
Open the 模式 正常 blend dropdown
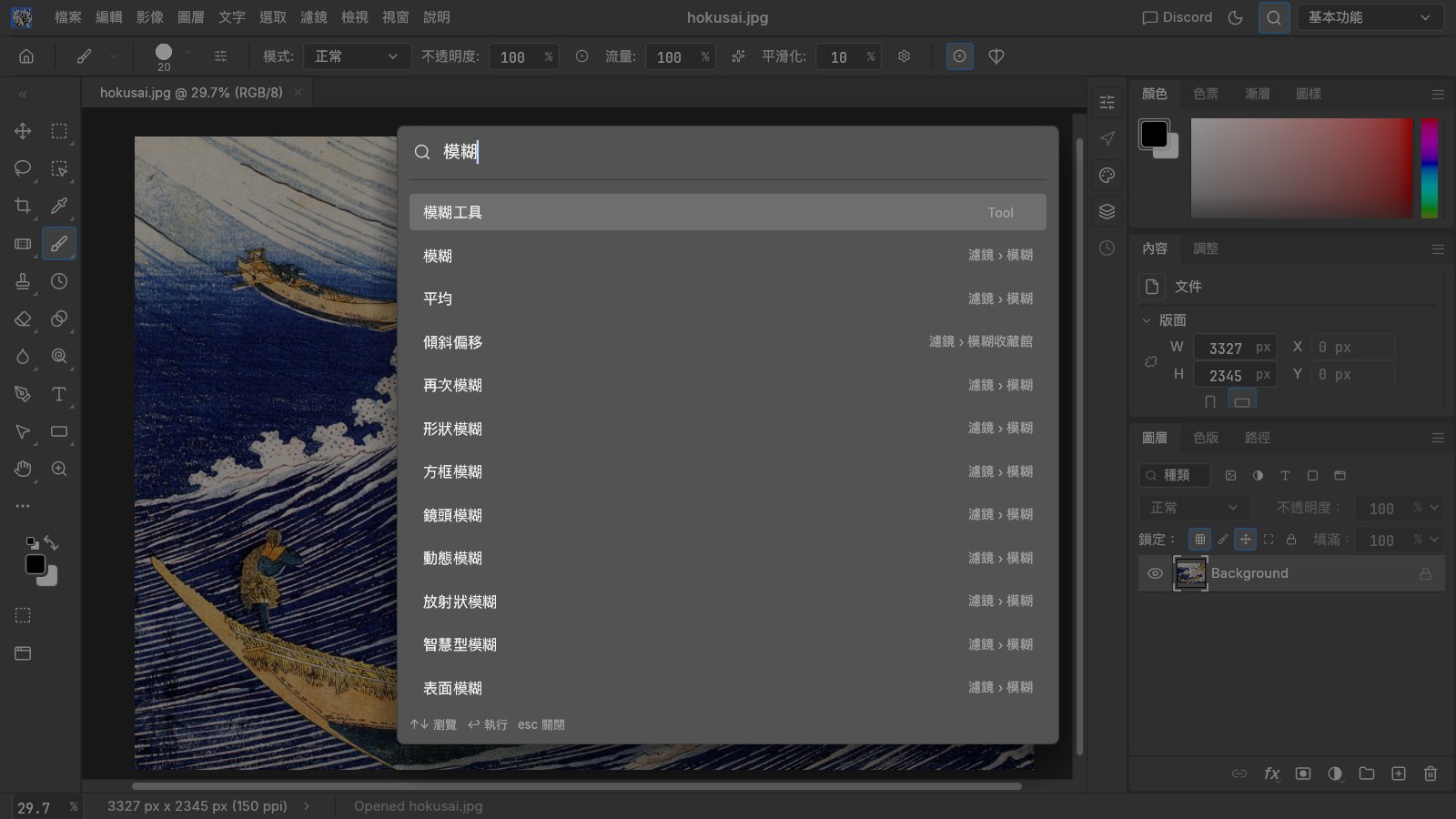[356, 56]
